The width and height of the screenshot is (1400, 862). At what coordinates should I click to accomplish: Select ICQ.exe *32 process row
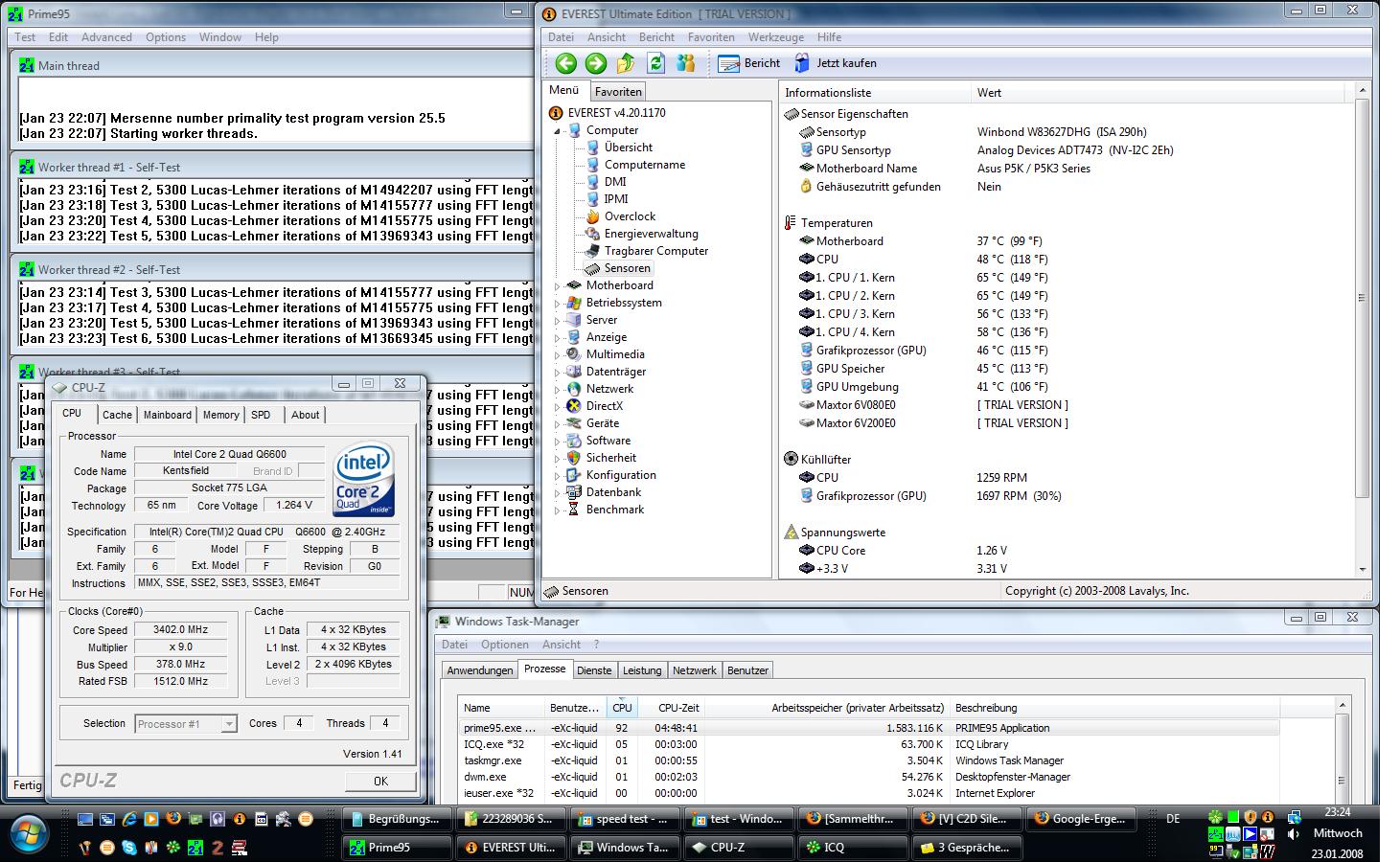click(869, 744)
